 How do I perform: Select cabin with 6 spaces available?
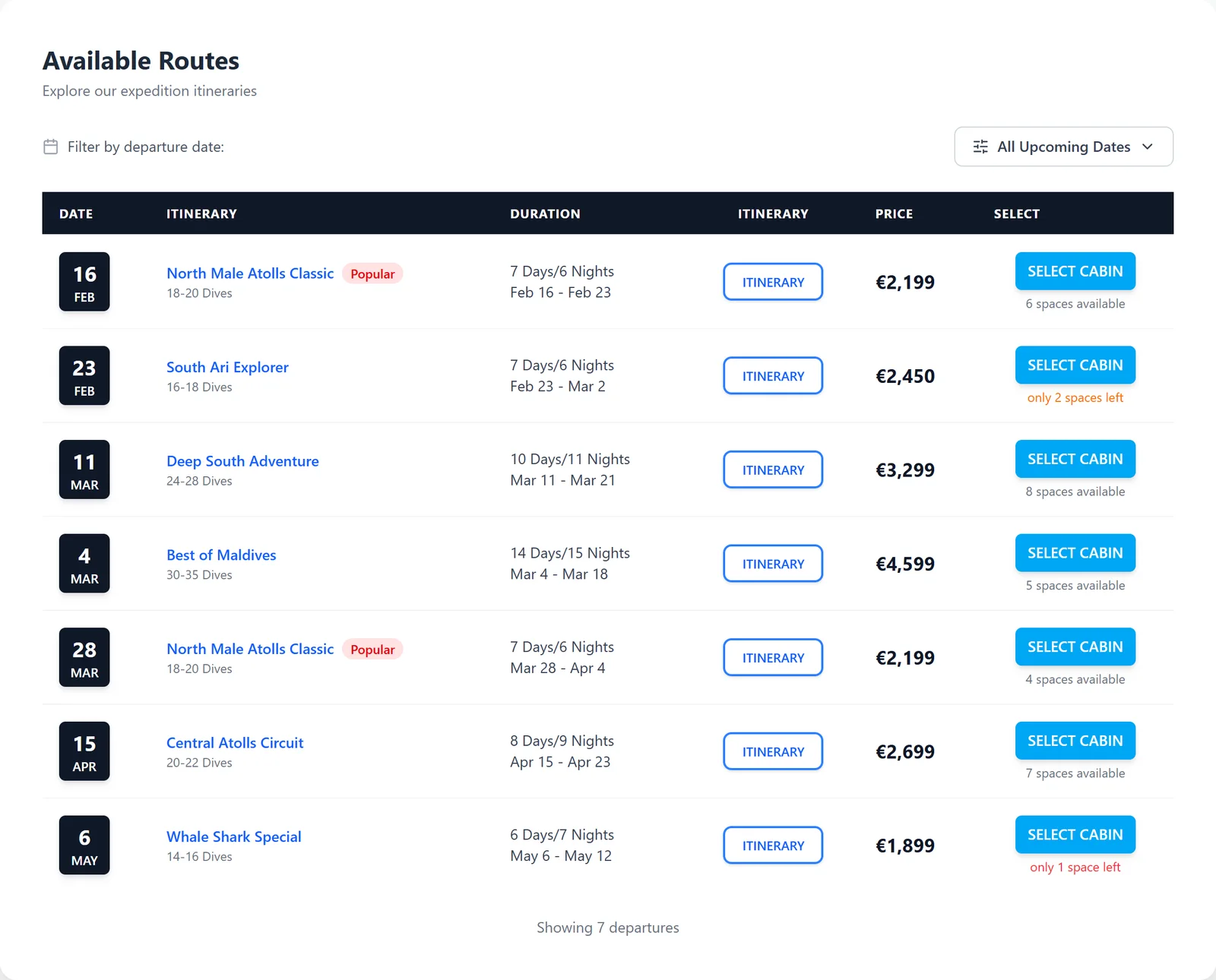[x=1075, y=271]
